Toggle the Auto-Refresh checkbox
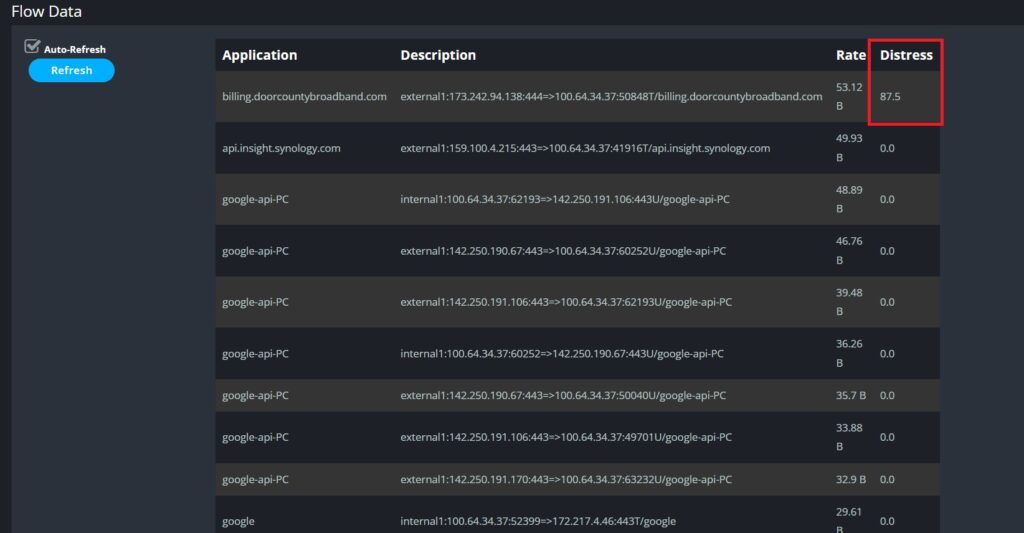The image size is (1024, 533). 32,47
